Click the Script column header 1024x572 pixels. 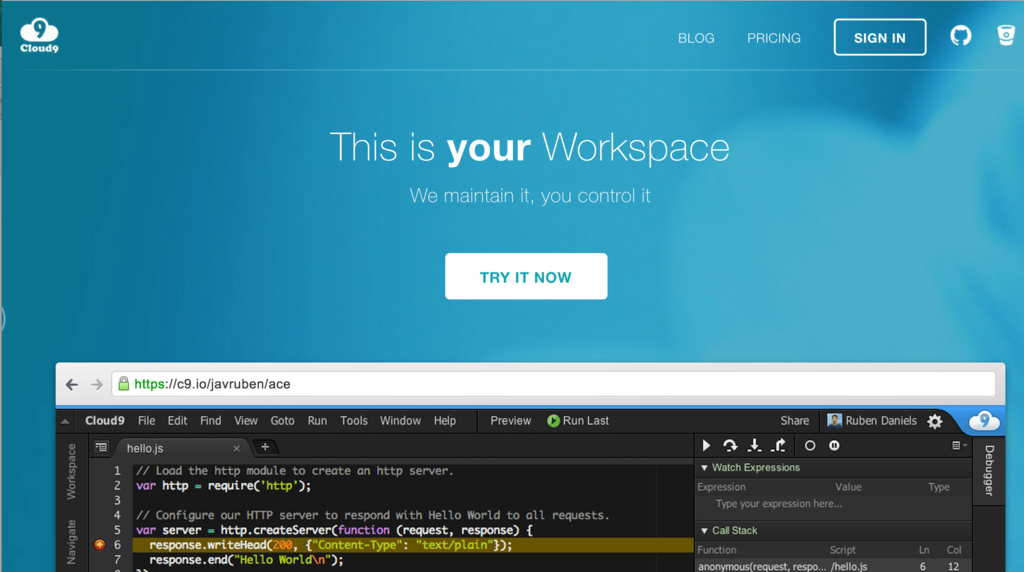842,550
